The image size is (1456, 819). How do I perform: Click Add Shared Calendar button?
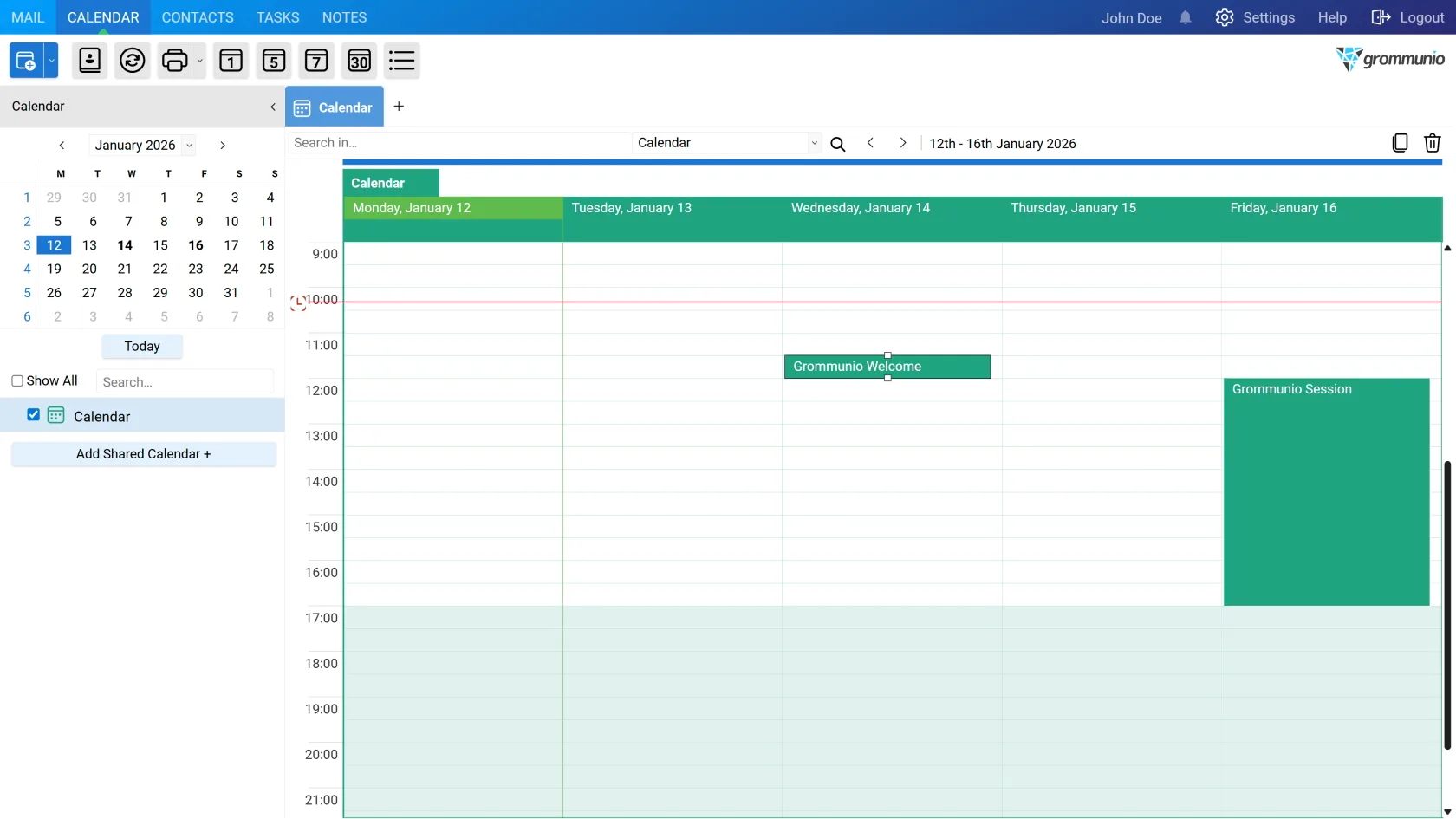point(144,454)
